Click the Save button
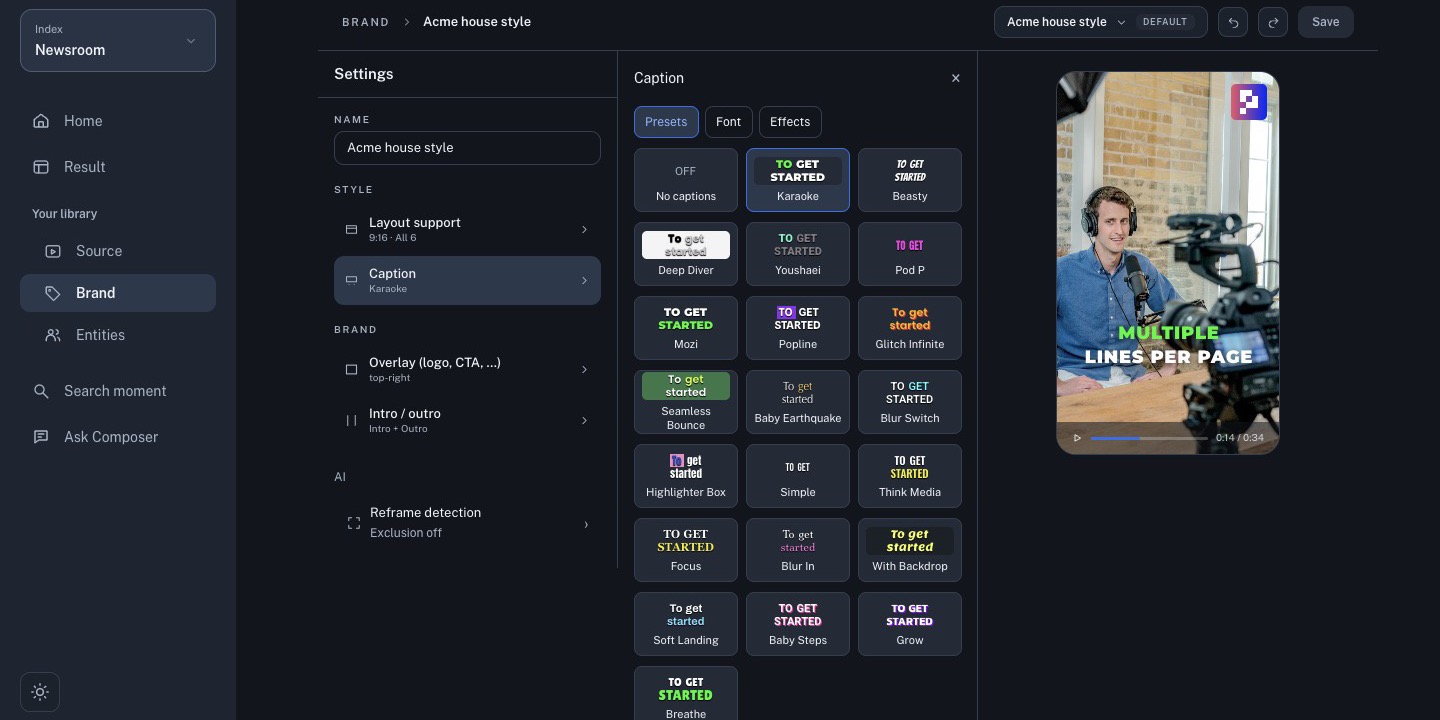This screenshot has width=1440, height=720. point(1326,22)
